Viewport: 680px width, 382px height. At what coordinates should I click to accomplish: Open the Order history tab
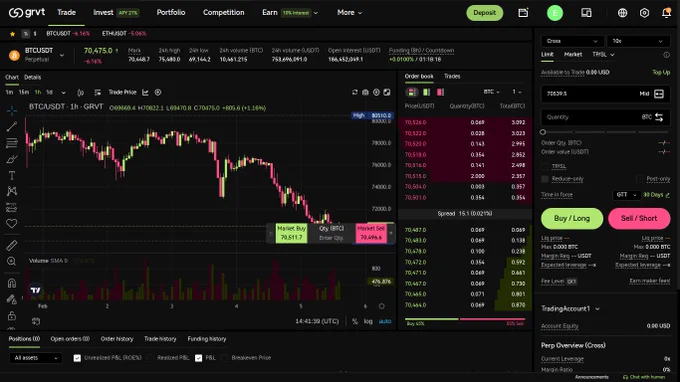pos(117,339)
